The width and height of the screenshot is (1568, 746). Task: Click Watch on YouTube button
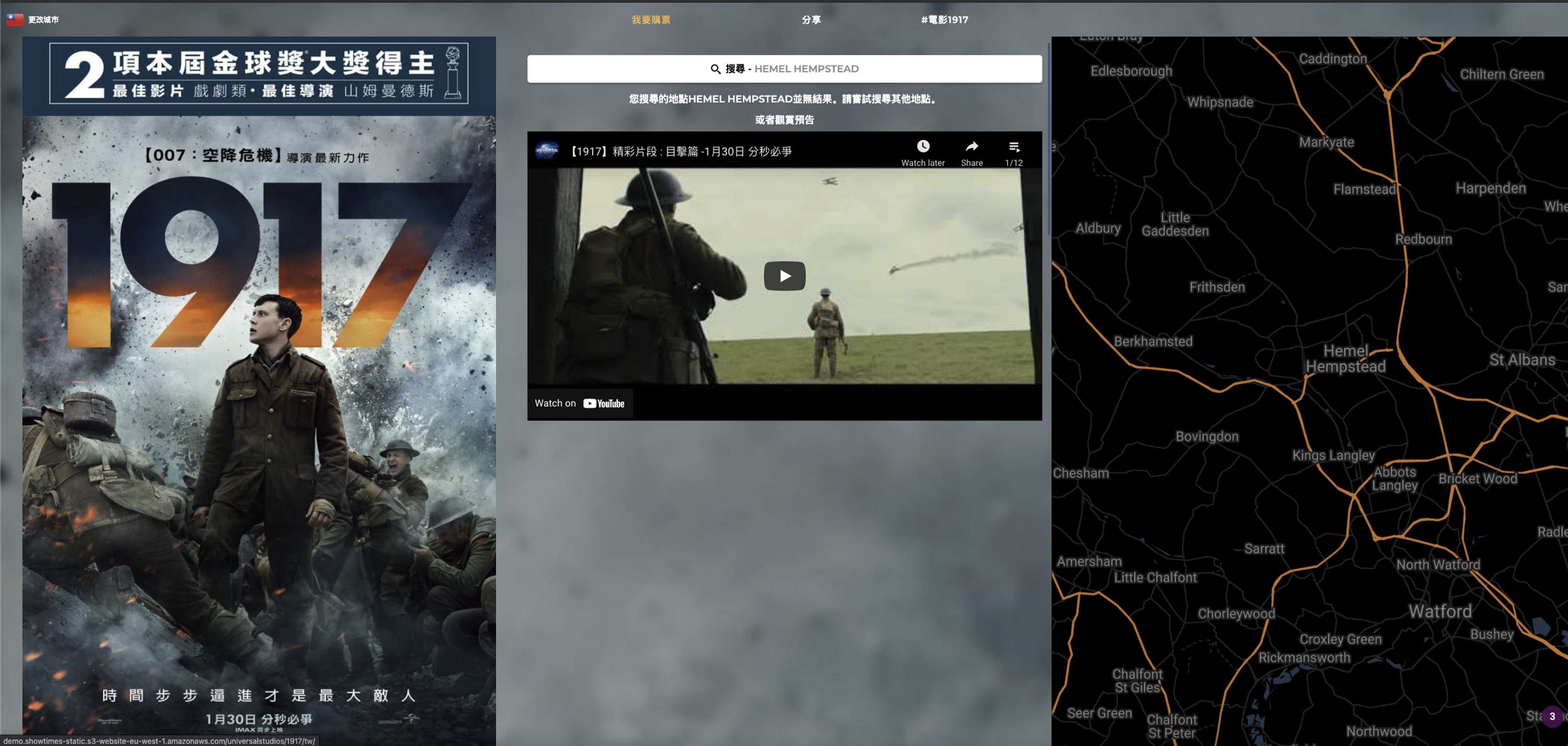coord(580,403)
